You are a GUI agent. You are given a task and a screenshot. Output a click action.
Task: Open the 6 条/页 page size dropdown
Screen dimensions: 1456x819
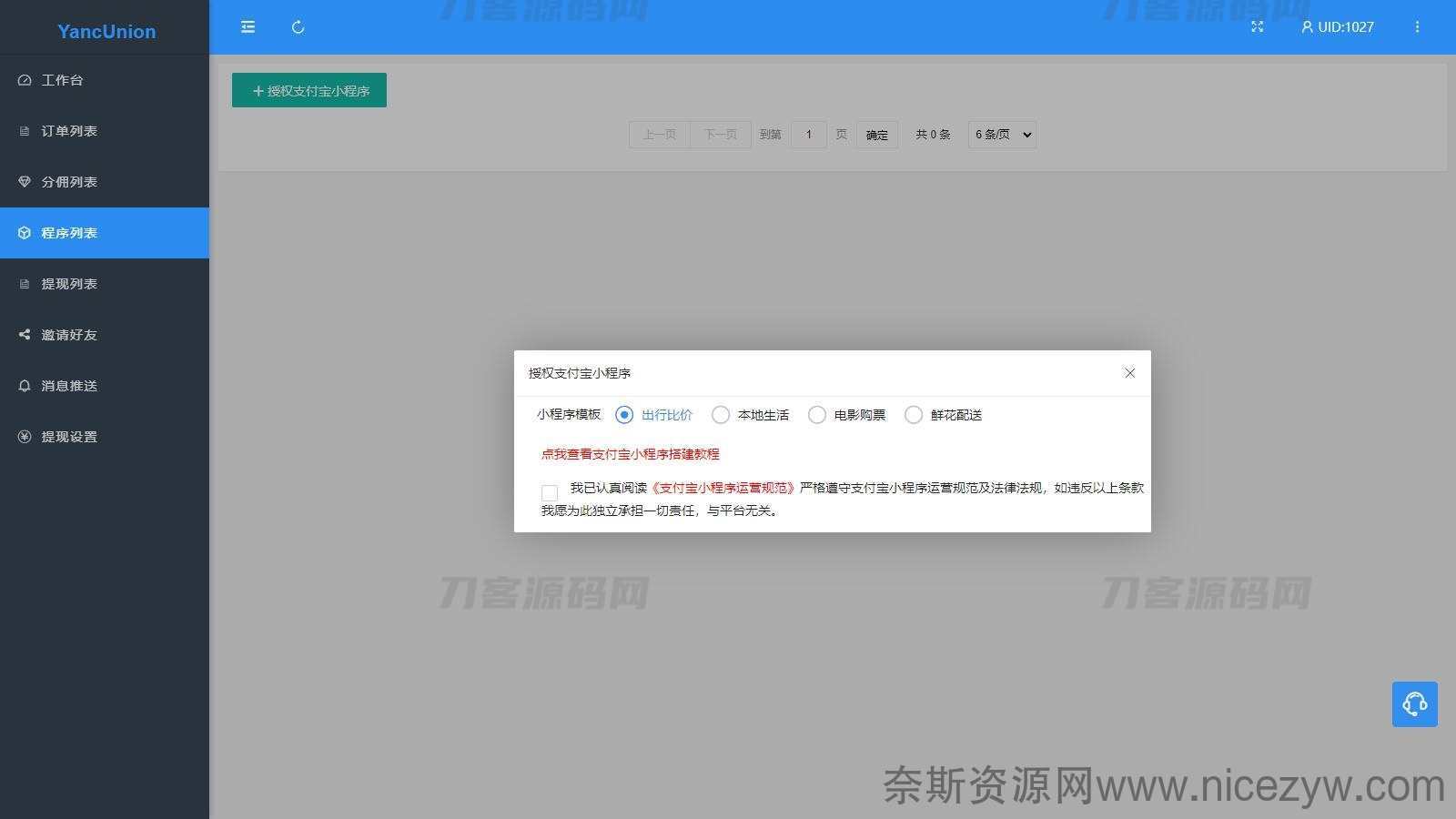1002,135
